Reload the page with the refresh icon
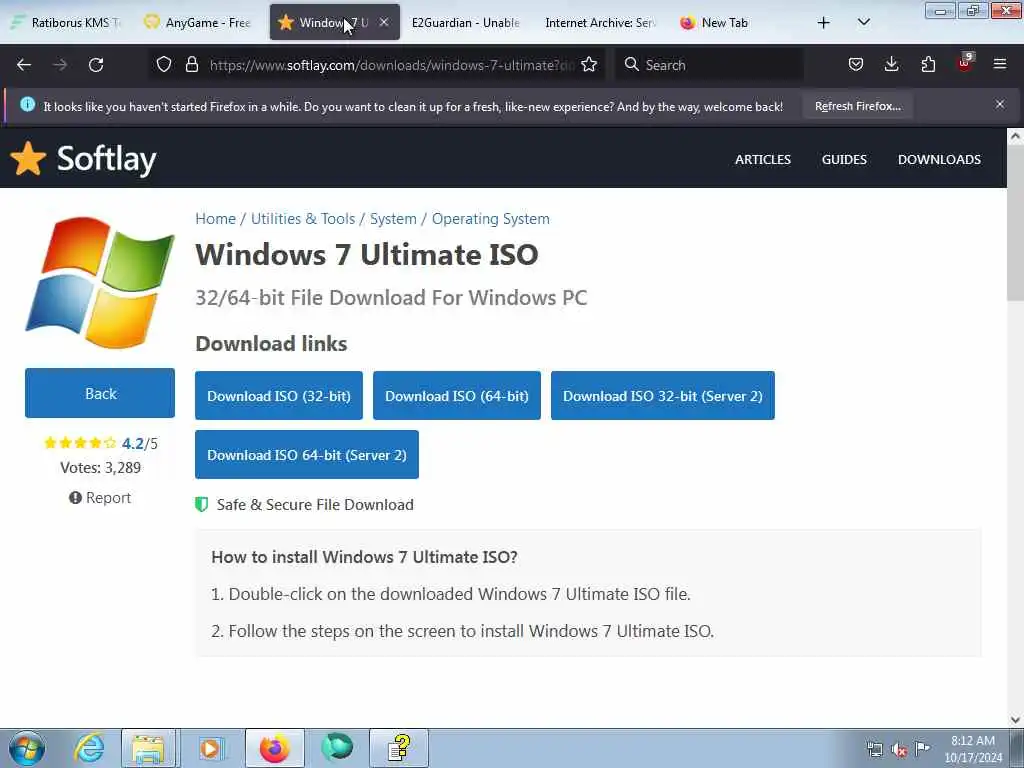The image size is (1024, 768). coord(96,65)
